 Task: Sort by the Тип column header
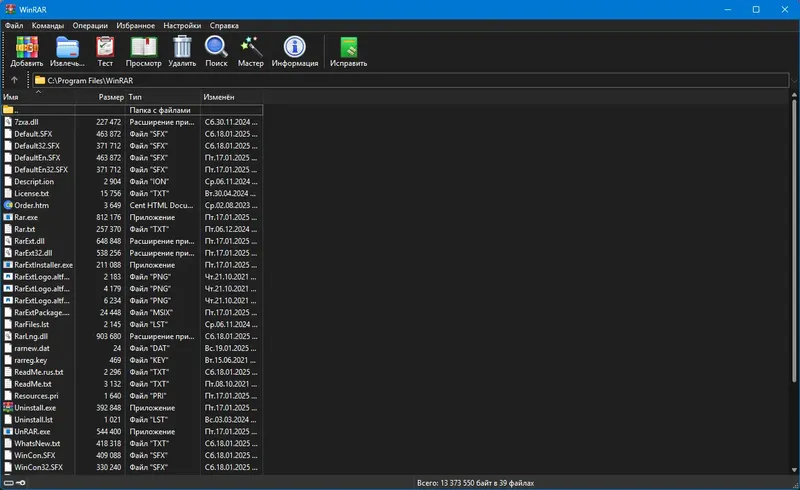click(163, 97)
